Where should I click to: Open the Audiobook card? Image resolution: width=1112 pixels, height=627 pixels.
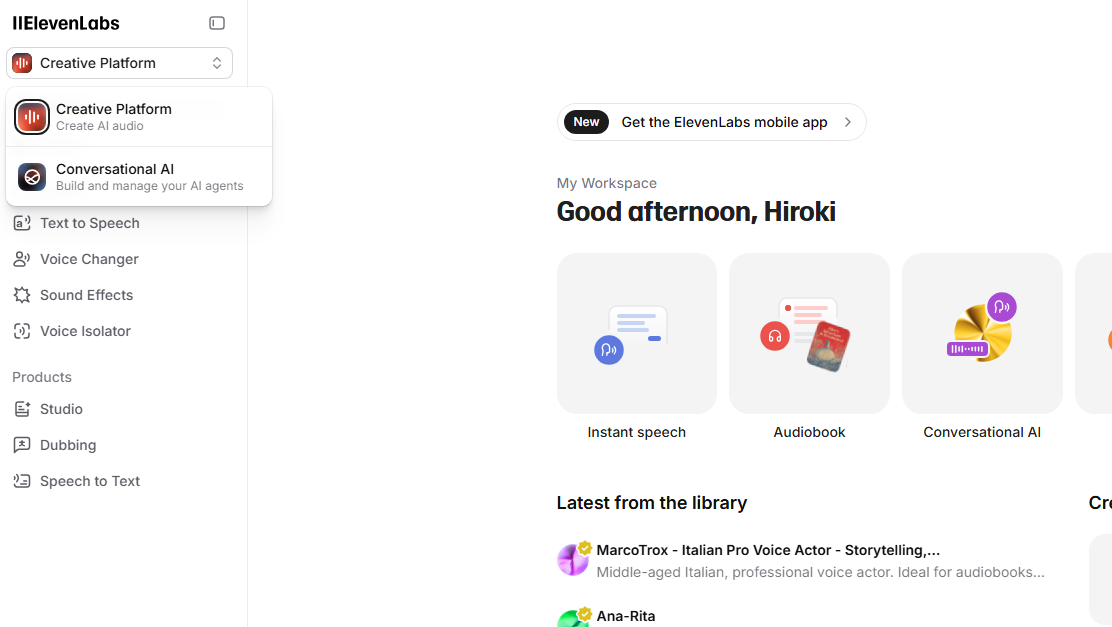click(x=809, y=333)
